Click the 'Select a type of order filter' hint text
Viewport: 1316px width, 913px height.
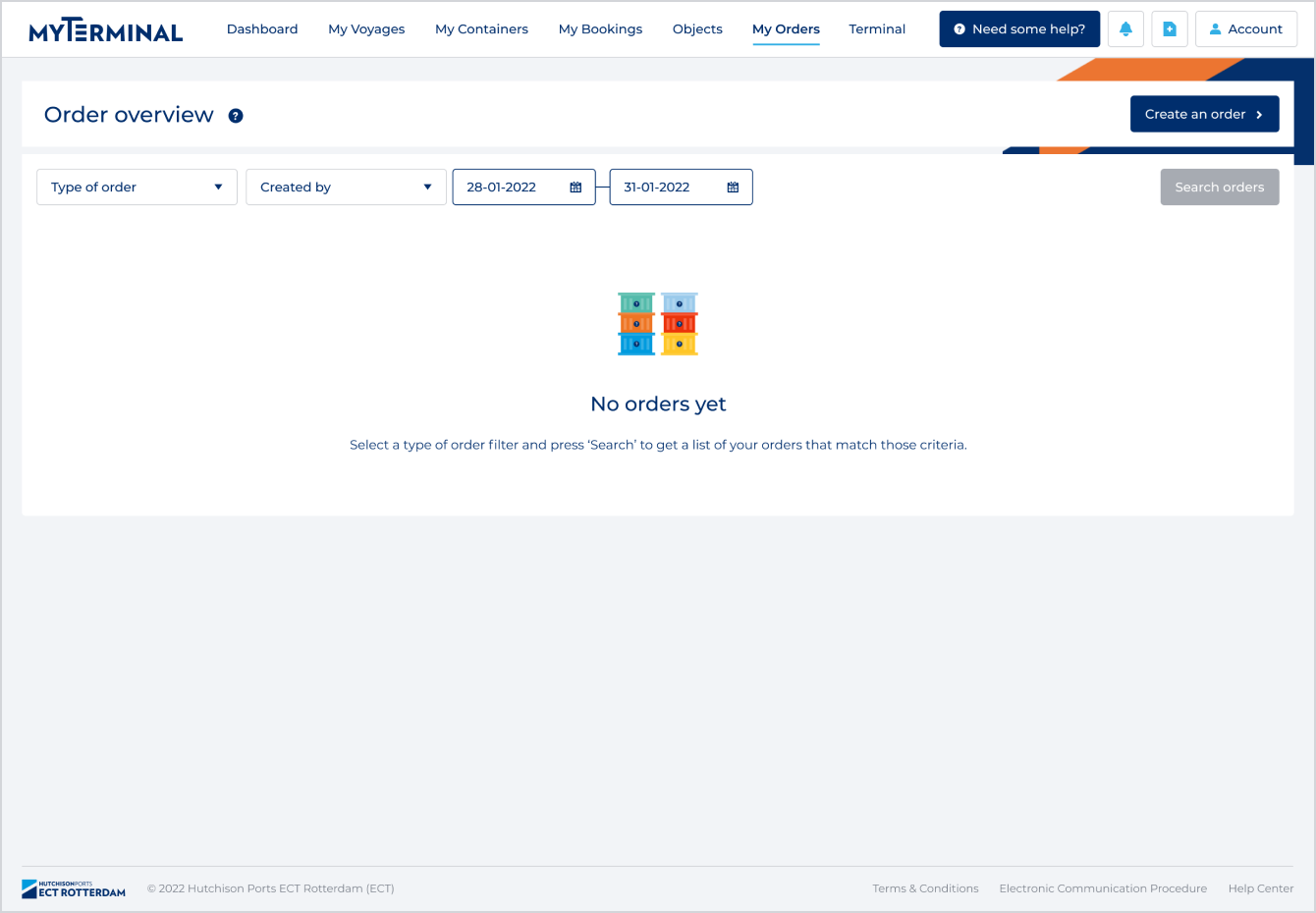[658, 445]
